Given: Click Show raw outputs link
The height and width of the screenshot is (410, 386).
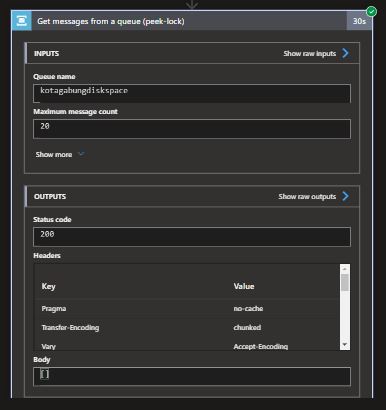Looking at the screenshot, I should [307, 196].
